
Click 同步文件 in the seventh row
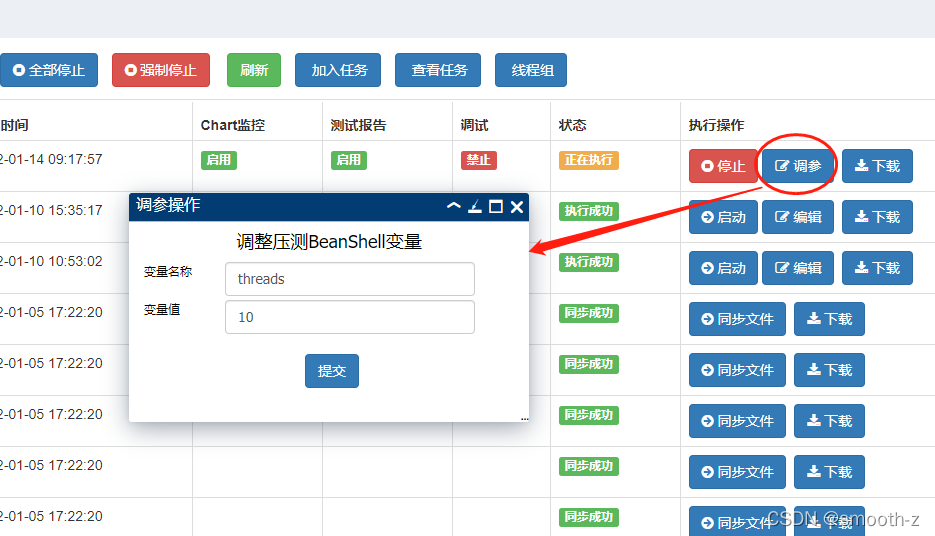tap(738, 472)
